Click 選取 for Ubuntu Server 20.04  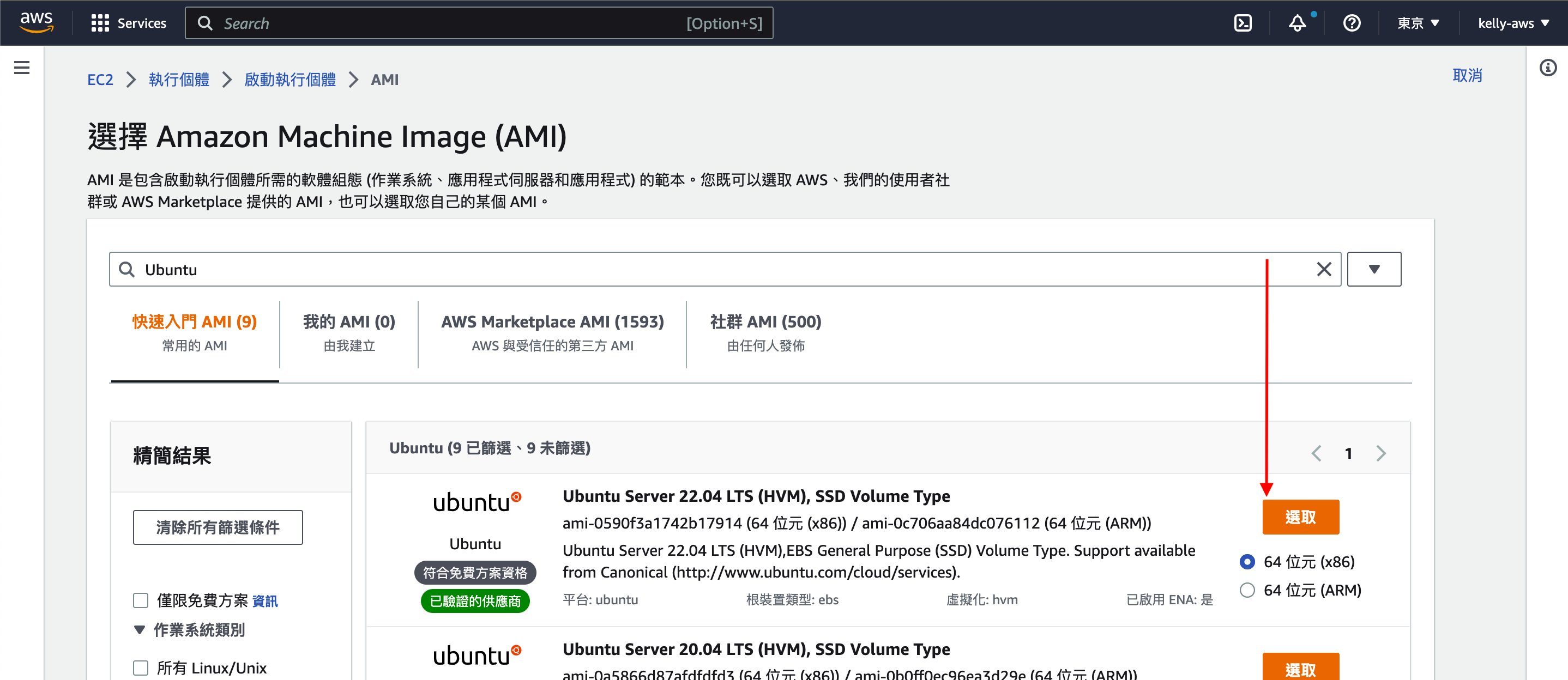pyautogui.click(x=1300, y=667)
